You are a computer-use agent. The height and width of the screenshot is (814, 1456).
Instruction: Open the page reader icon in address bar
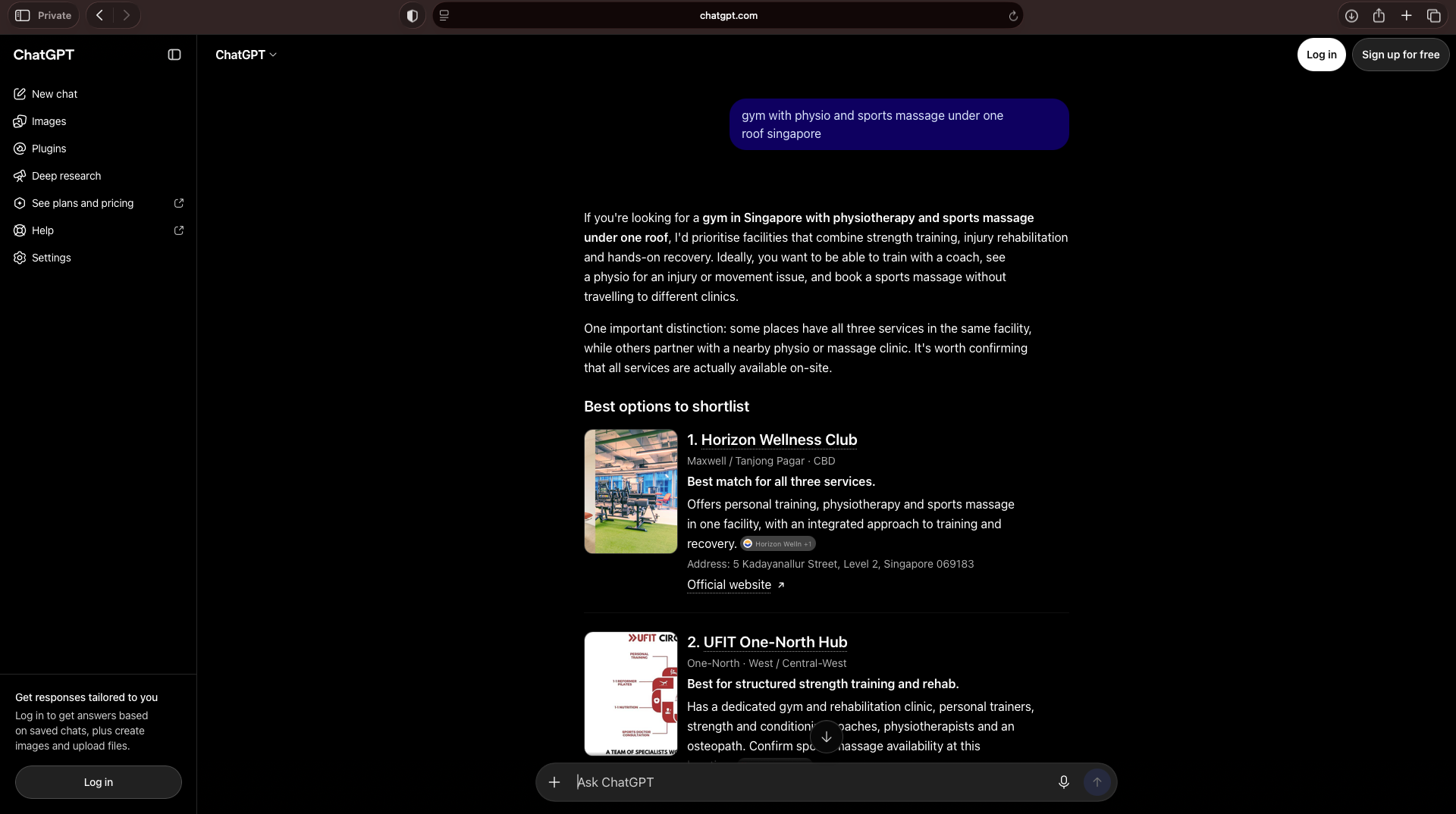444,15
